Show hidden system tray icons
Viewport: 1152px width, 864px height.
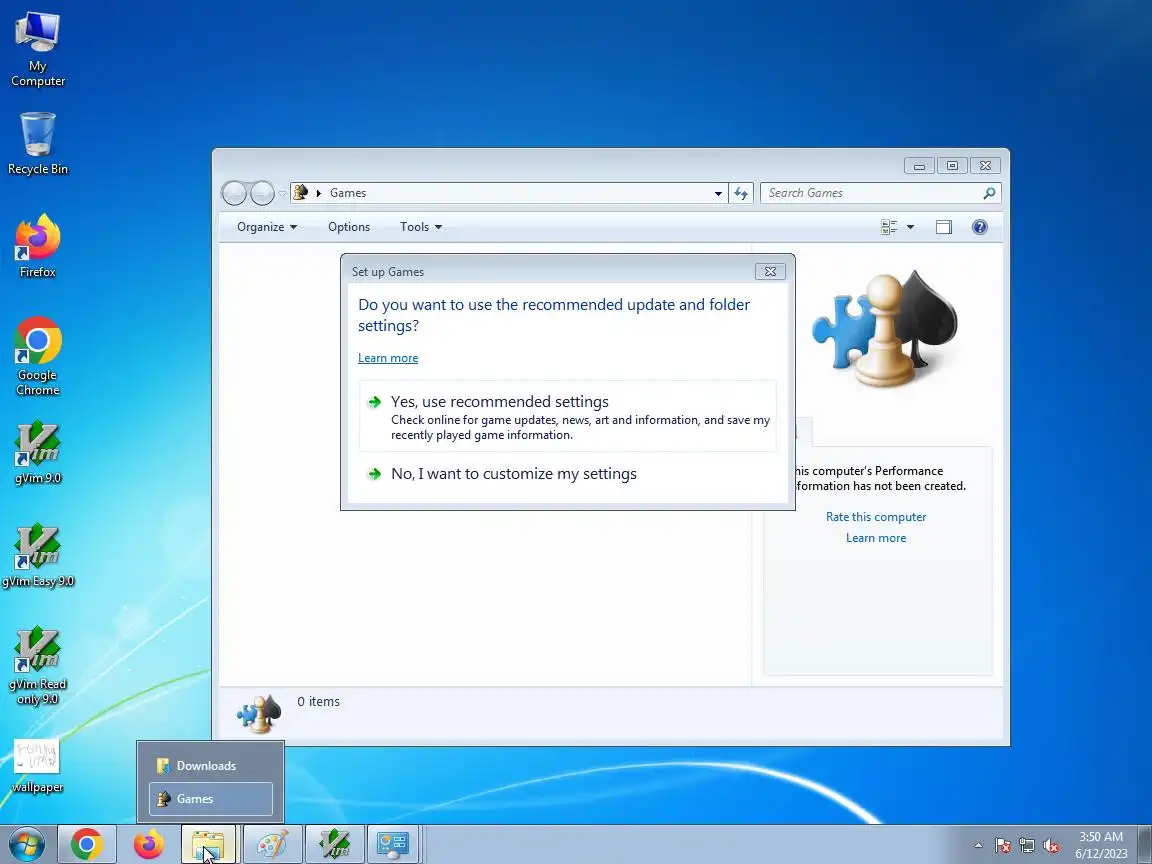pyautogui.click(x=978, y=846)
